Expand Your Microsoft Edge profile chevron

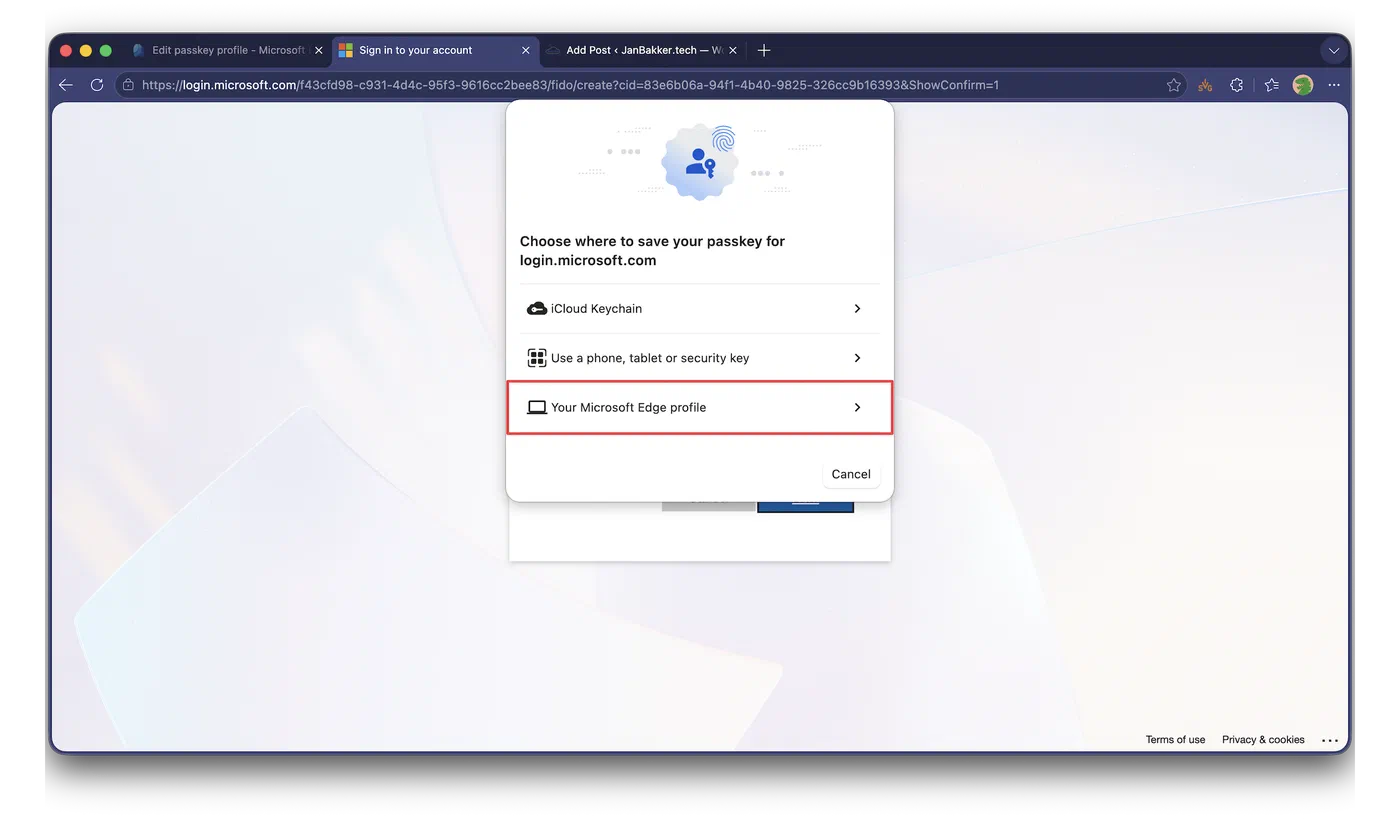click(x=857, y=407)
